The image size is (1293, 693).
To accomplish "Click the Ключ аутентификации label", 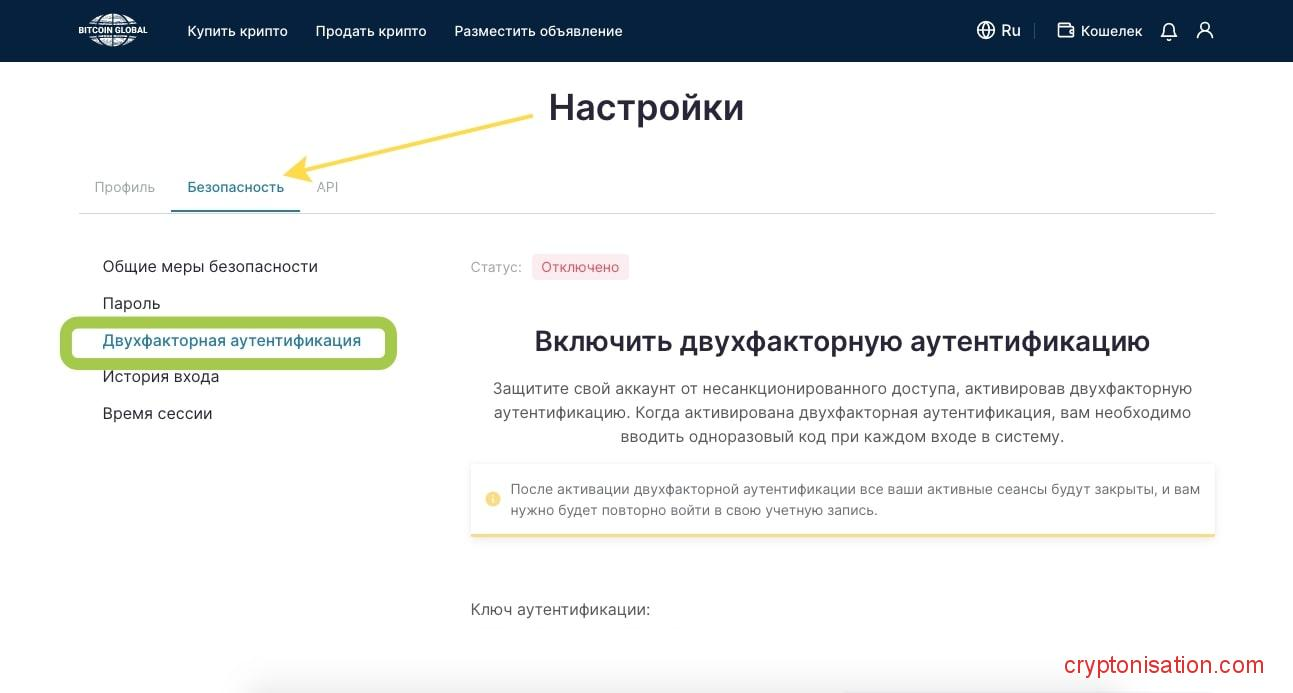I will 560,609.
